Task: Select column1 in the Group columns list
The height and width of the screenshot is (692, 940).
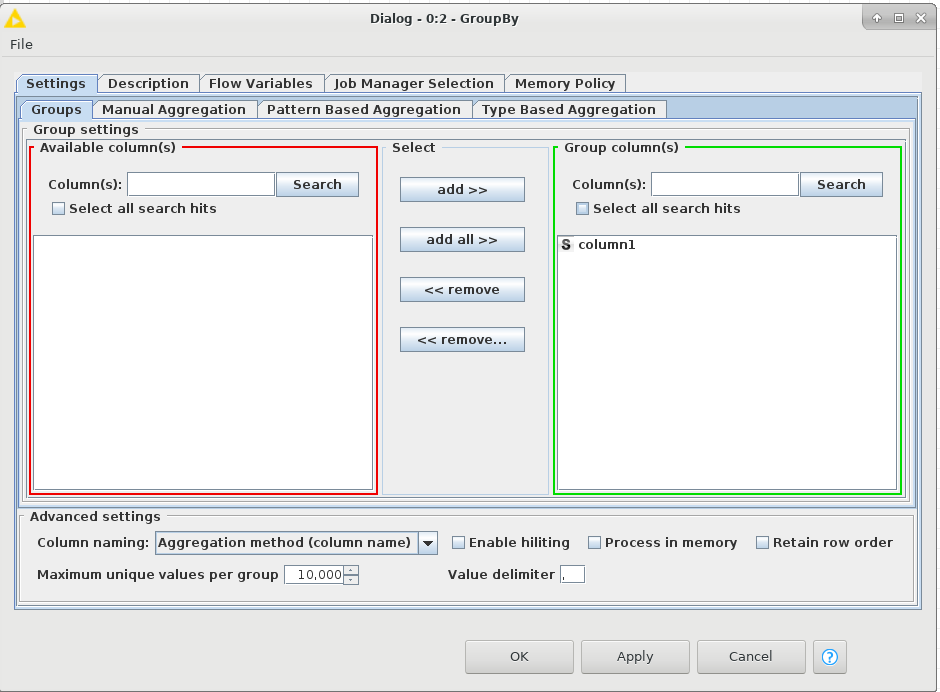Action: tap(604, 244)
